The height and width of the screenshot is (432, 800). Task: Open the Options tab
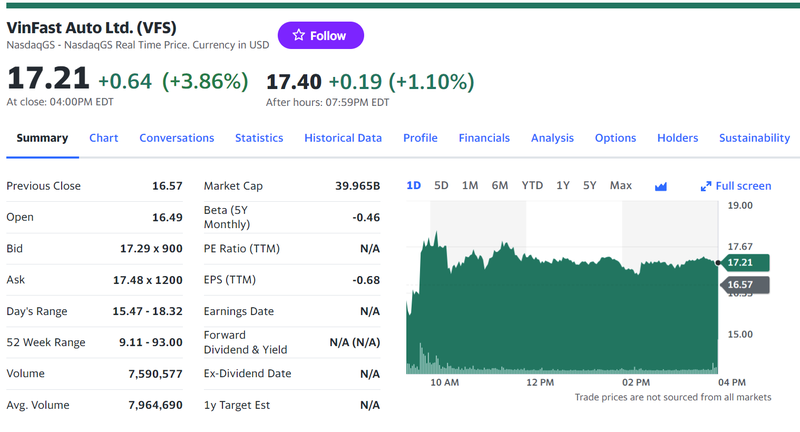615,138
